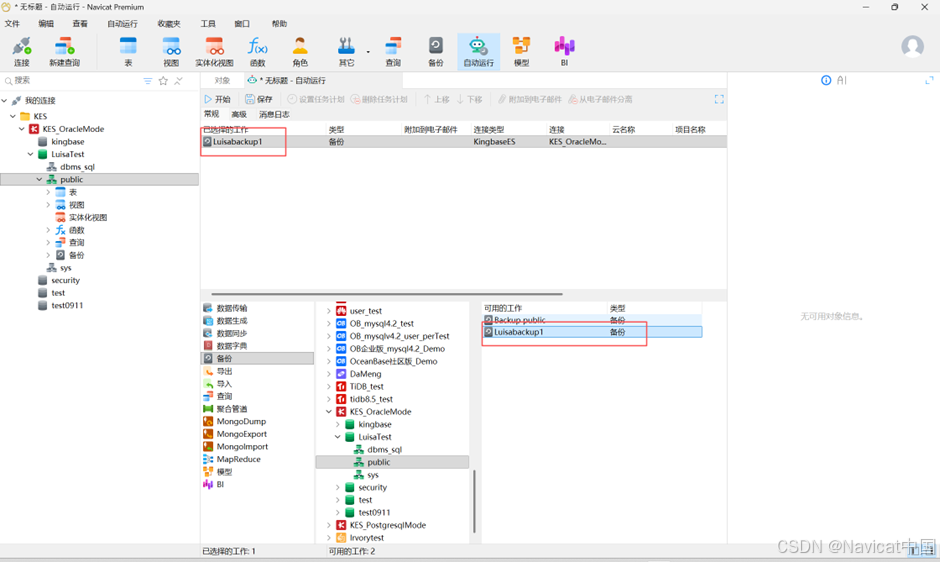Select security database in left sidebar
This screenshot has width=940, height=562.
coord(65,281)
